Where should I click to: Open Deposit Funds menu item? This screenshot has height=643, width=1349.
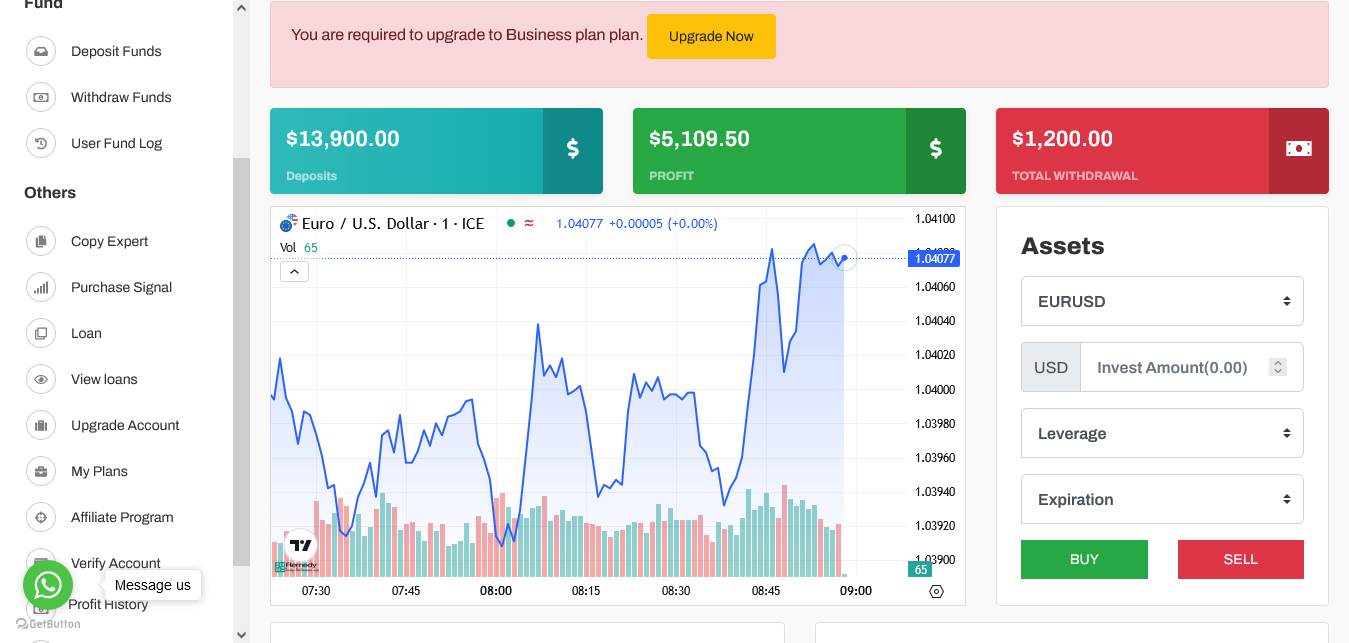click(116, 51)
